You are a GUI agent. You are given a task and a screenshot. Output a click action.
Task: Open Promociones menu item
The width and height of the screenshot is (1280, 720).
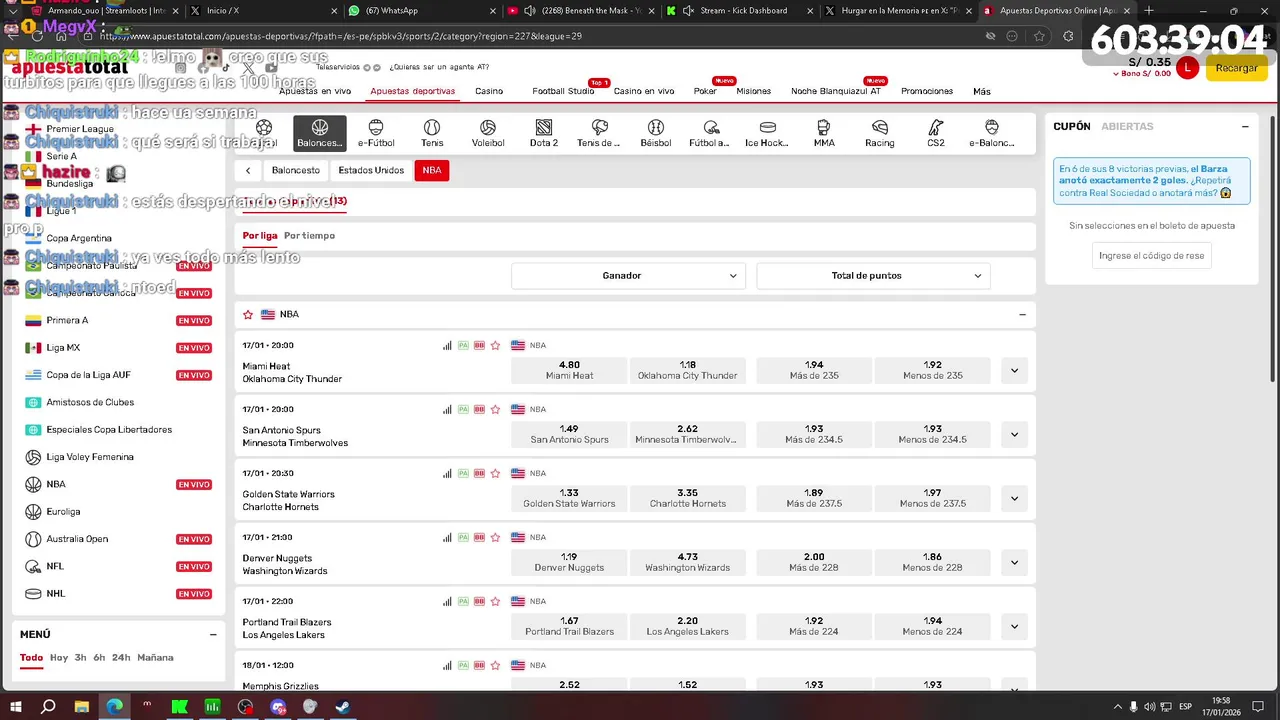coord(927,91)
